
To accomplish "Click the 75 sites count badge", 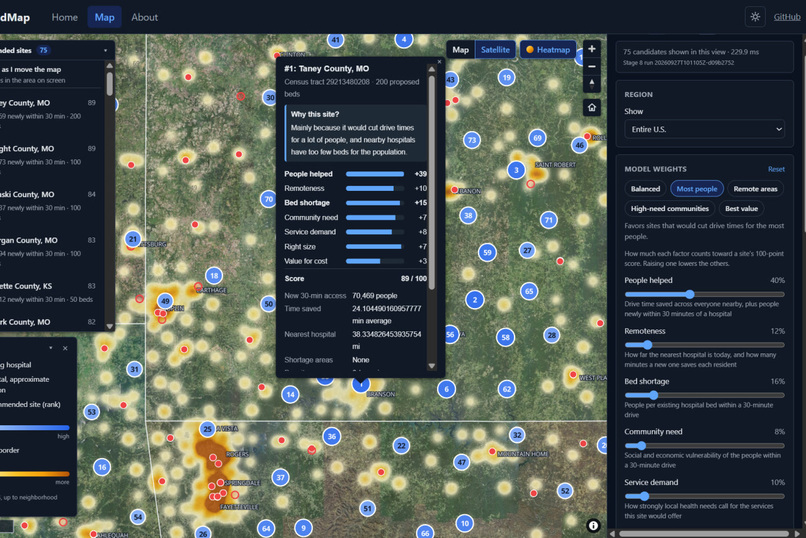I will [44, 50].
